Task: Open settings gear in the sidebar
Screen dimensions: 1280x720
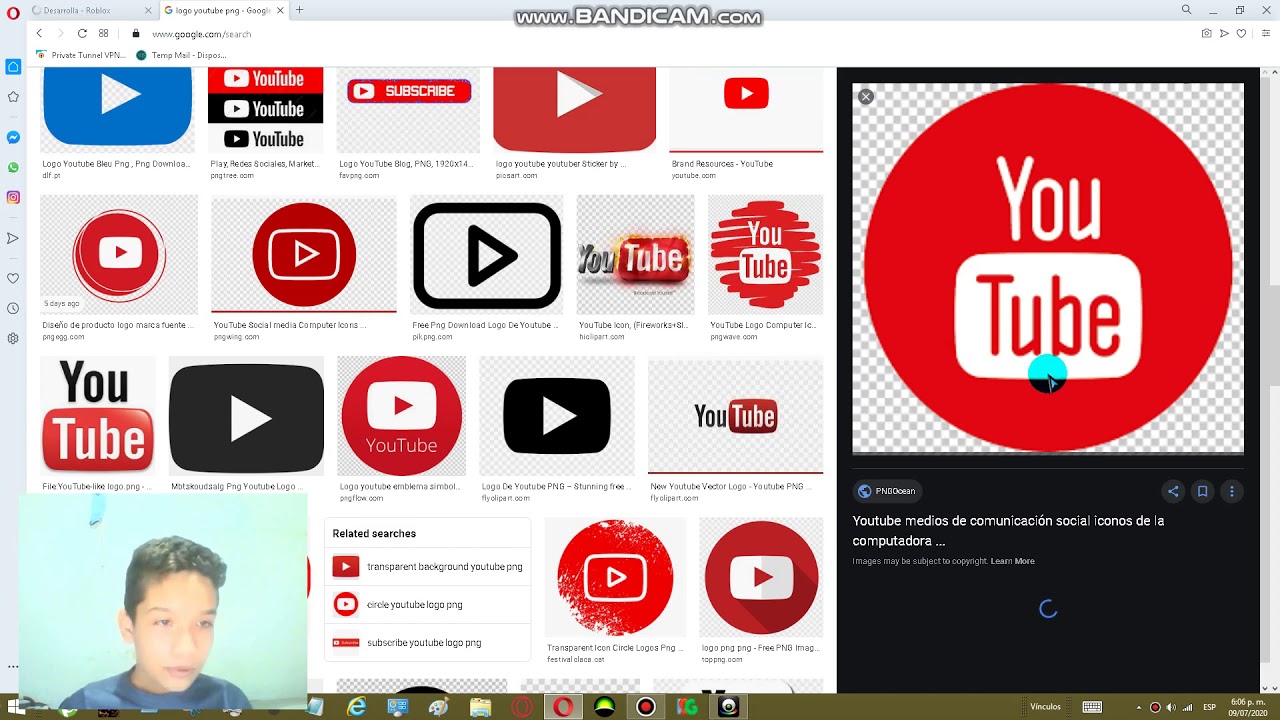Action: (13, 338)
